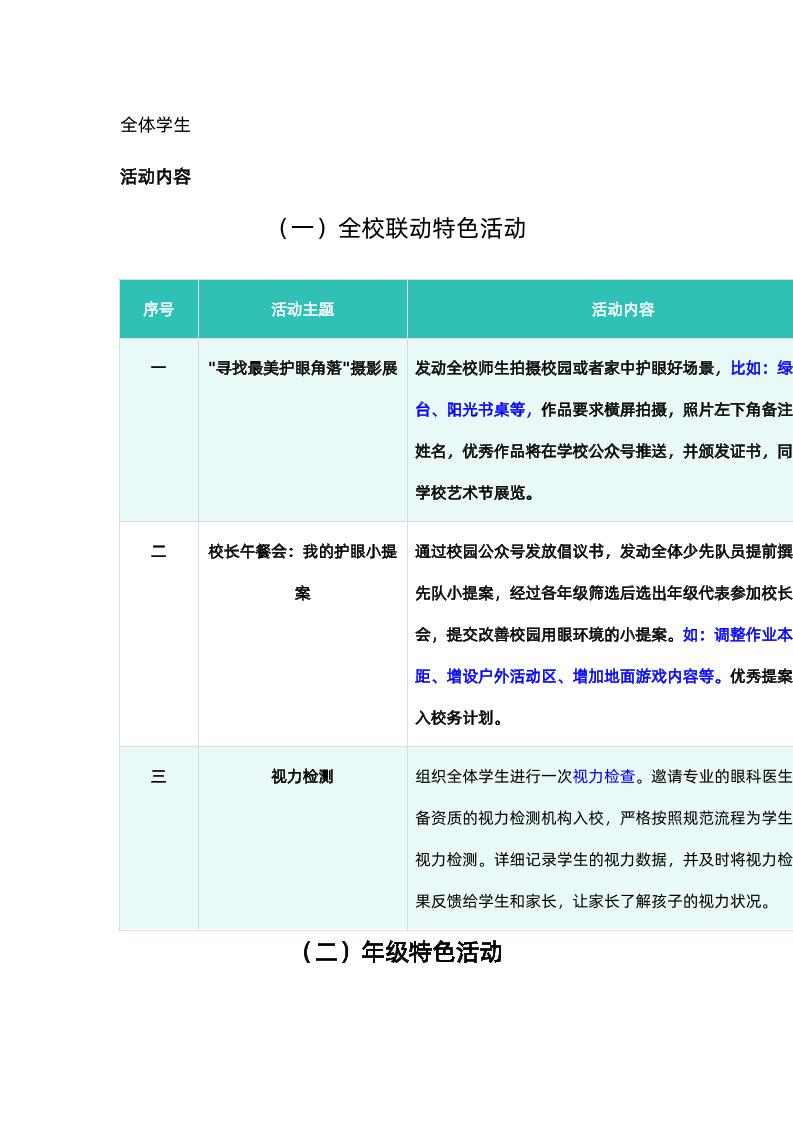Click row number "三" in the table

(158, 776)
